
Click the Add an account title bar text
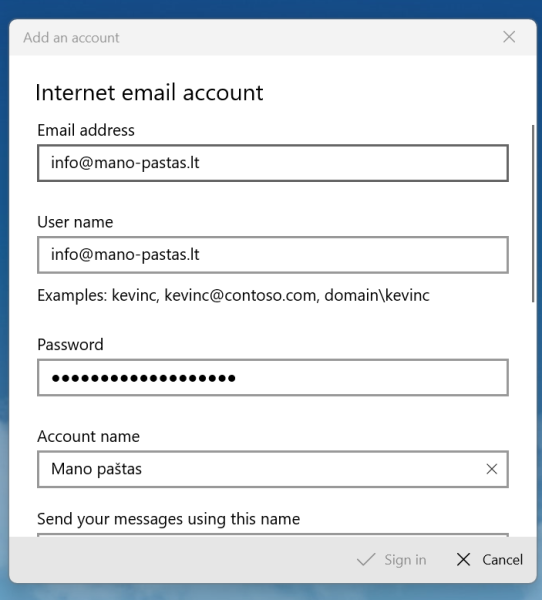71,38
